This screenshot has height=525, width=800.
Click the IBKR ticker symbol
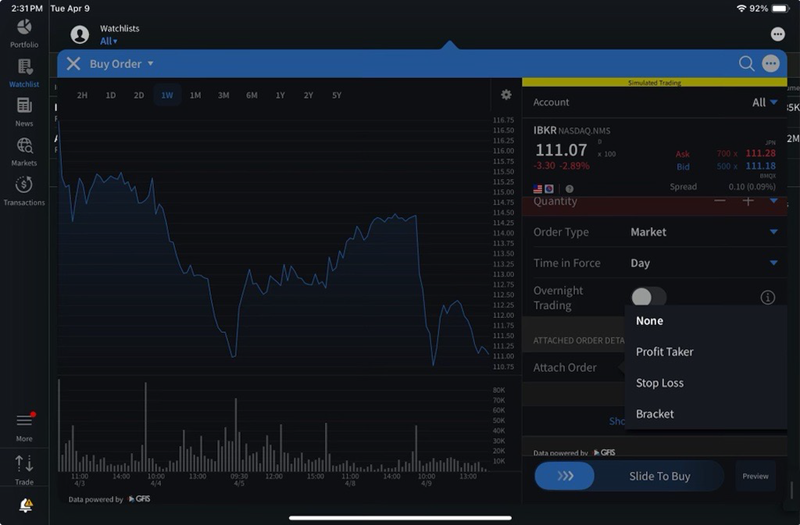(545, 131)
